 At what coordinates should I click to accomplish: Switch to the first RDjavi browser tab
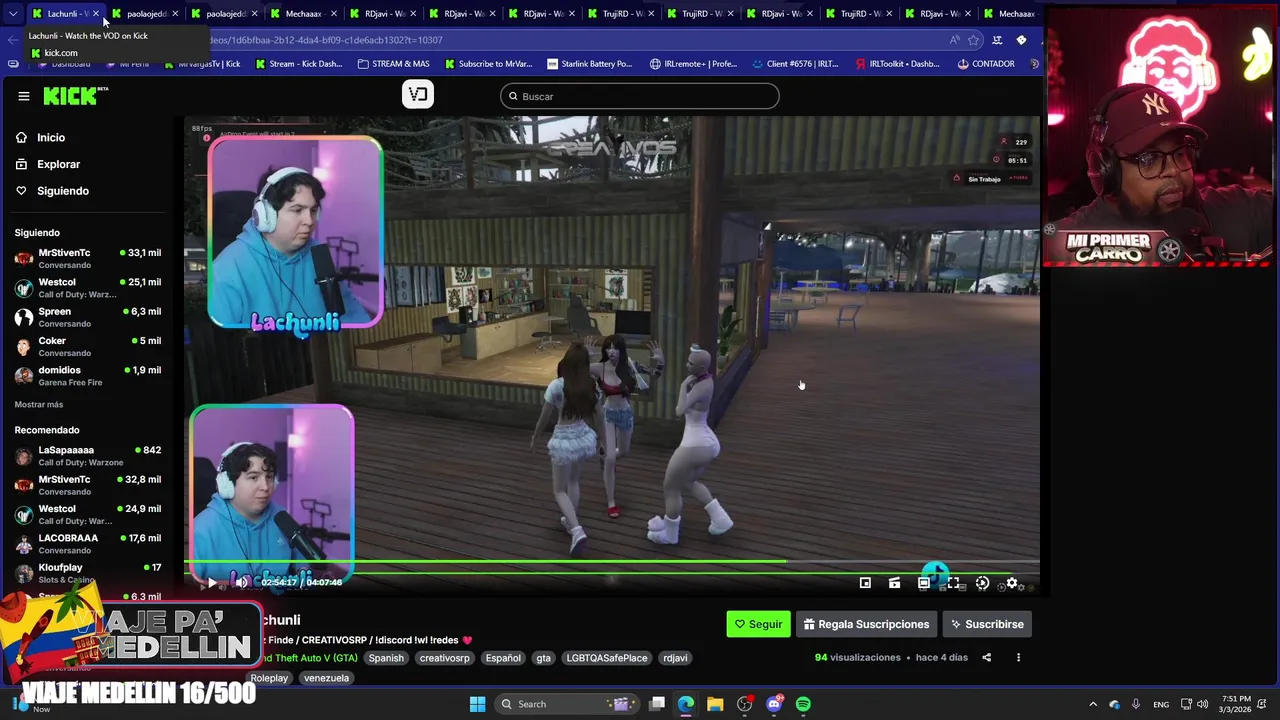(x=384, y=14)
